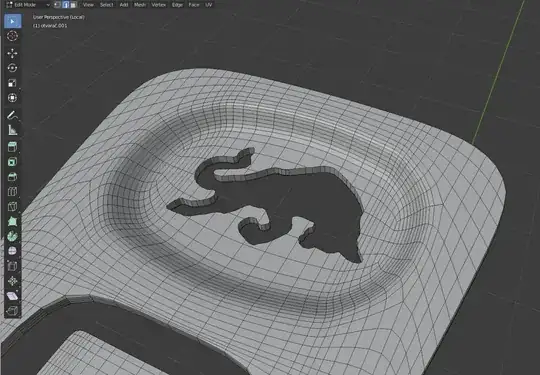Activate the 3D Cursor tool

[x=12, y=36]
